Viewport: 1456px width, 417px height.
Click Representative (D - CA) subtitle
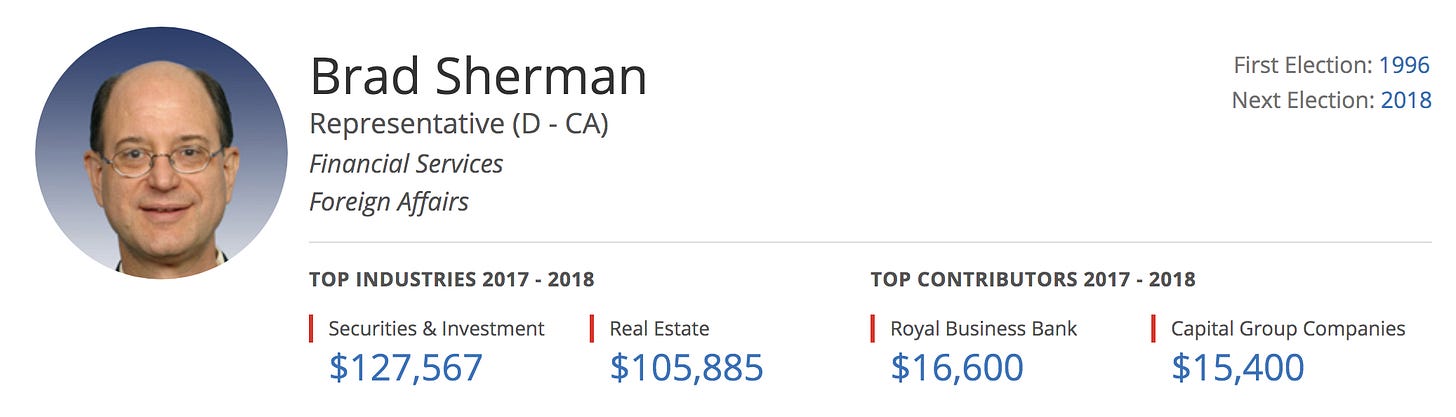[x=459, y=124]
